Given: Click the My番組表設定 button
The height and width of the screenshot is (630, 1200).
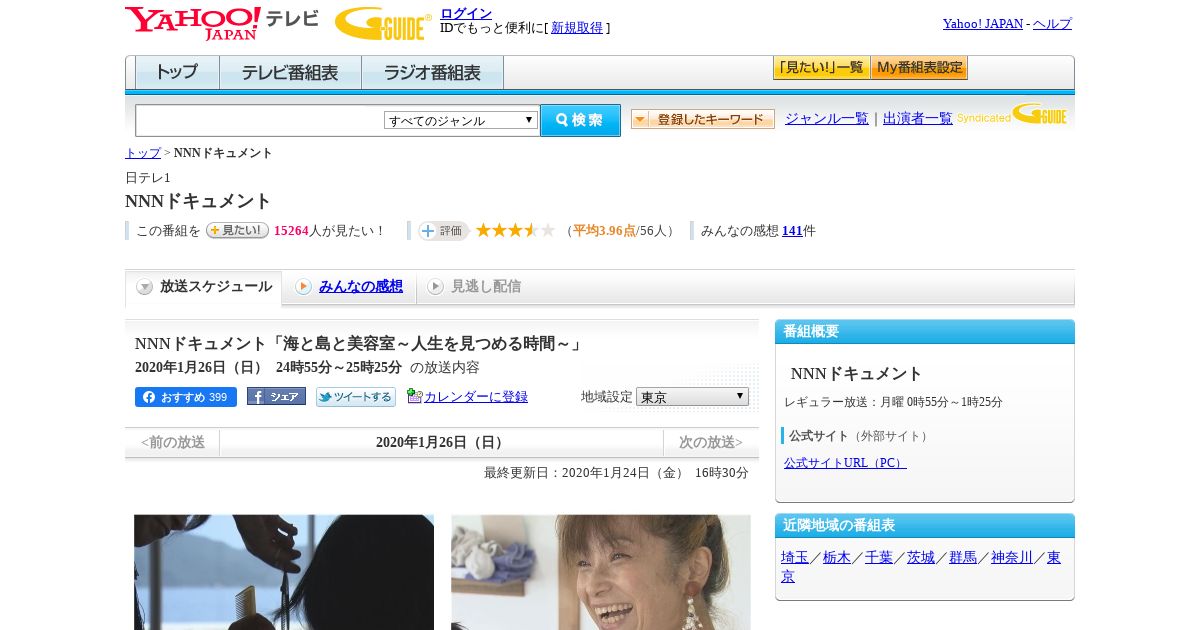Looking at the screenshot, I should (919, 68).
